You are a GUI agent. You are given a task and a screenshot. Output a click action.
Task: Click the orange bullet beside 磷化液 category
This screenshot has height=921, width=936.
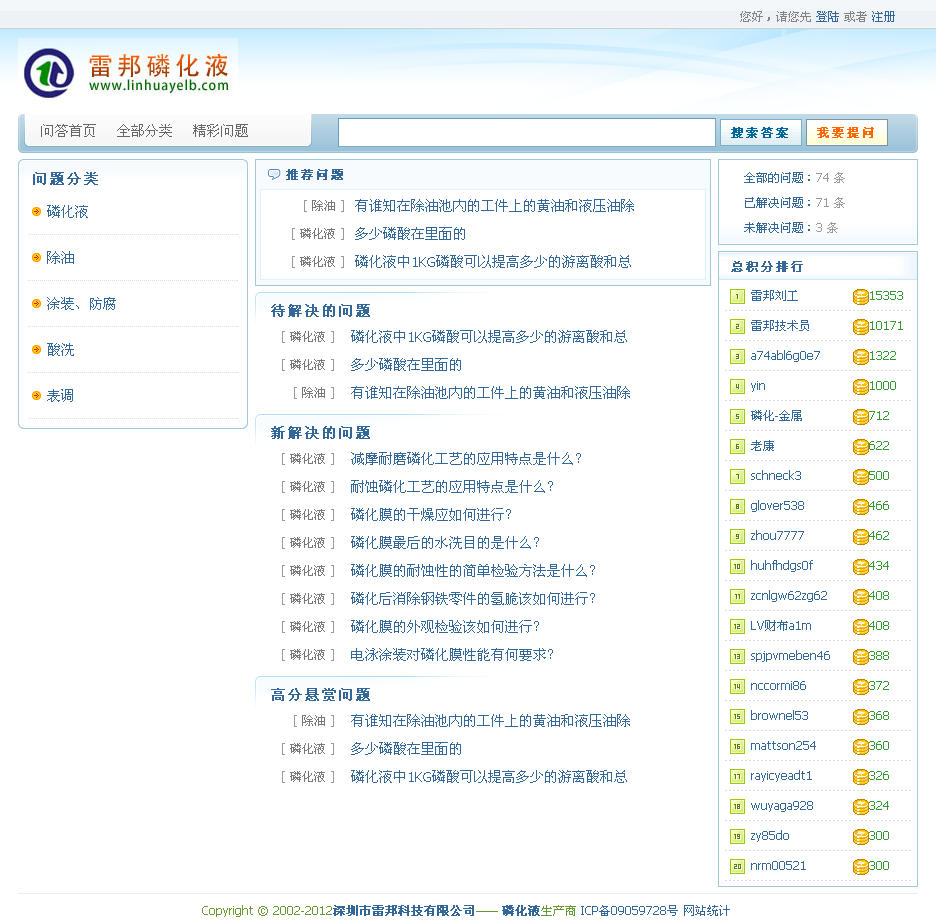pos(37,212)
